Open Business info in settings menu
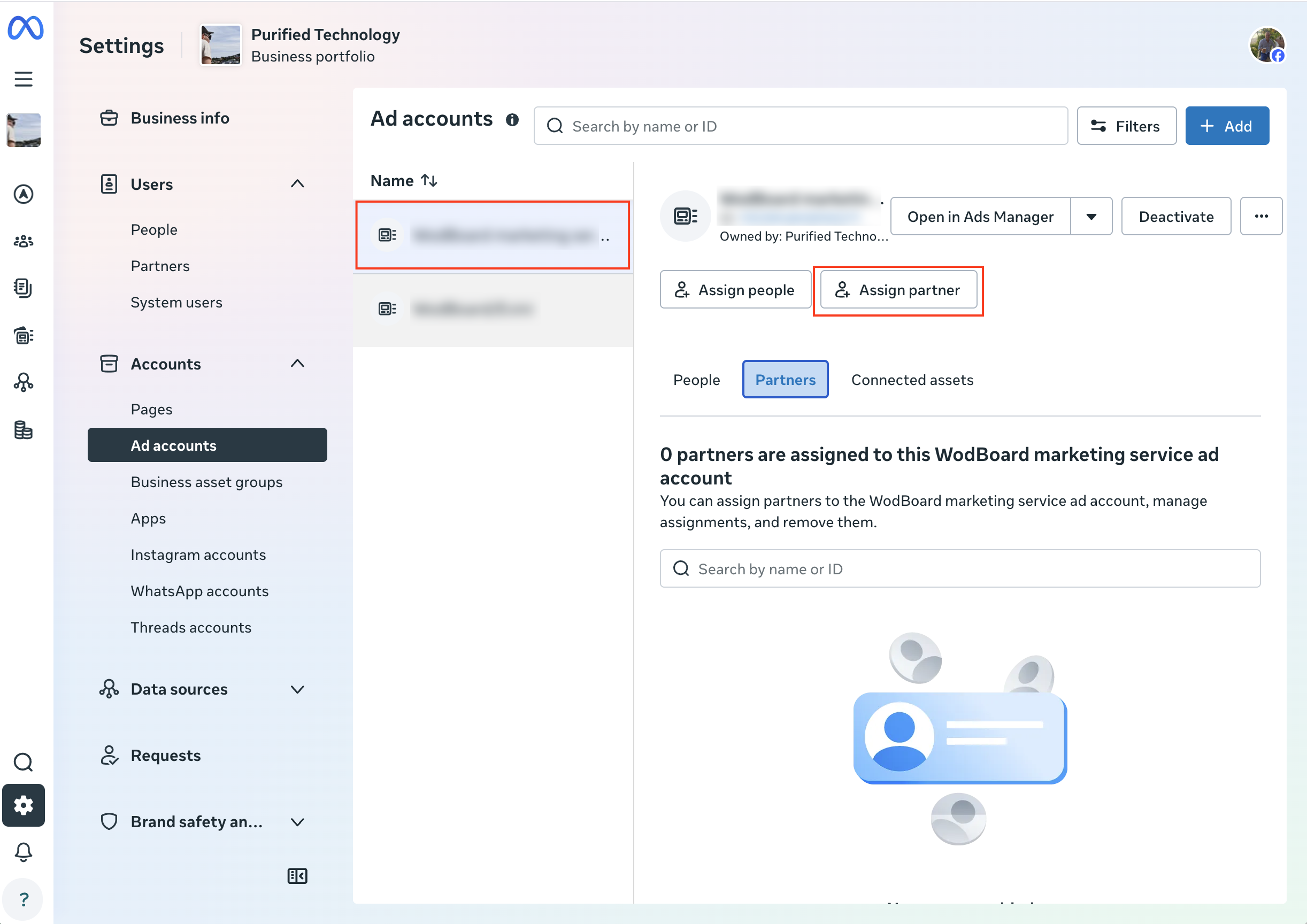1307x924 pixels. (180, 118)
